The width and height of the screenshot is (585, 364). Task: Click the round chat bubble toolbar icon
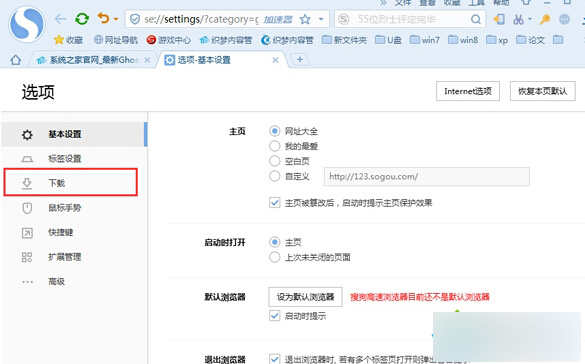click(x=564, y=19)
